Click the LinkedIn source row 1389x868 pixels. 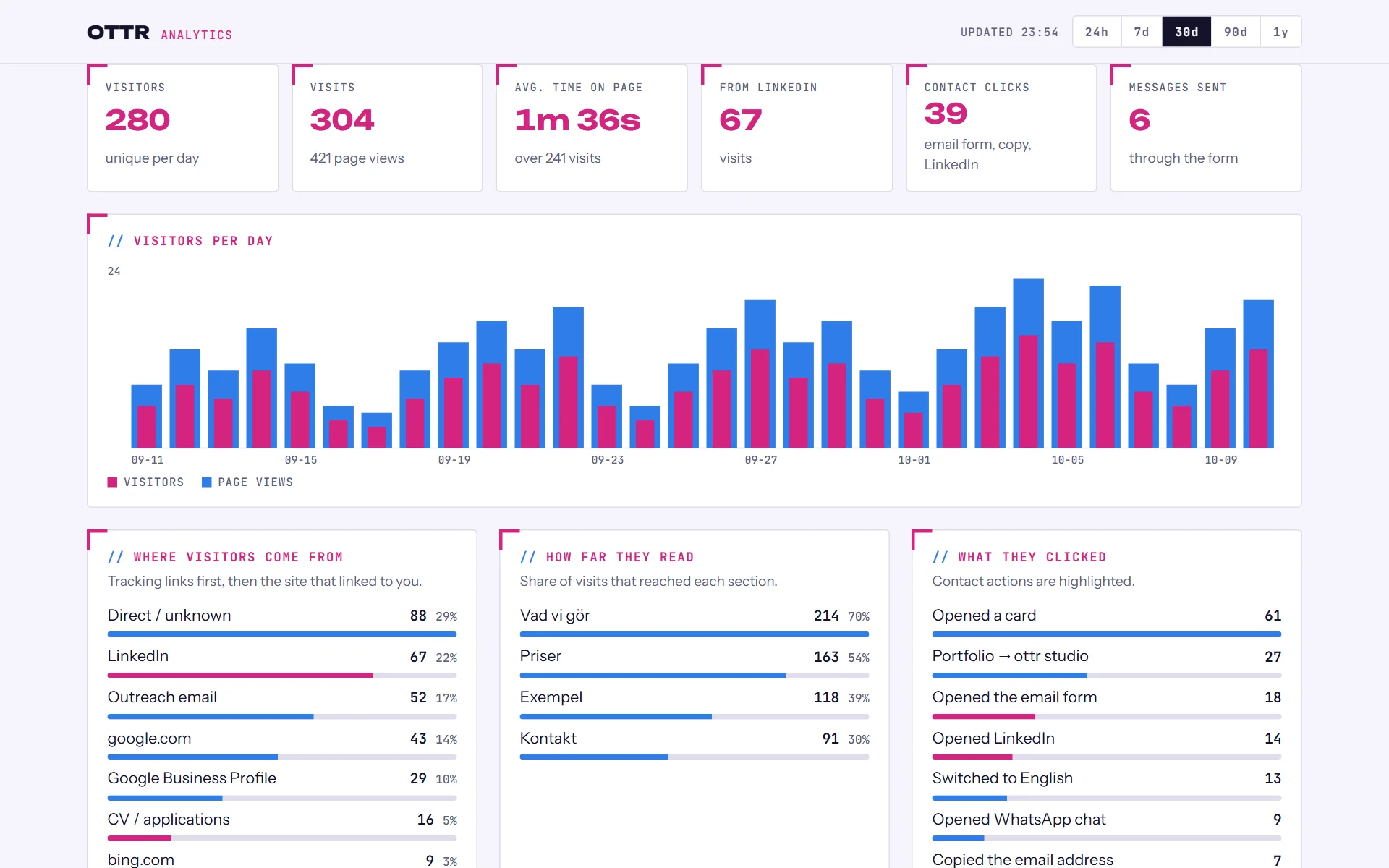[282, 662]
